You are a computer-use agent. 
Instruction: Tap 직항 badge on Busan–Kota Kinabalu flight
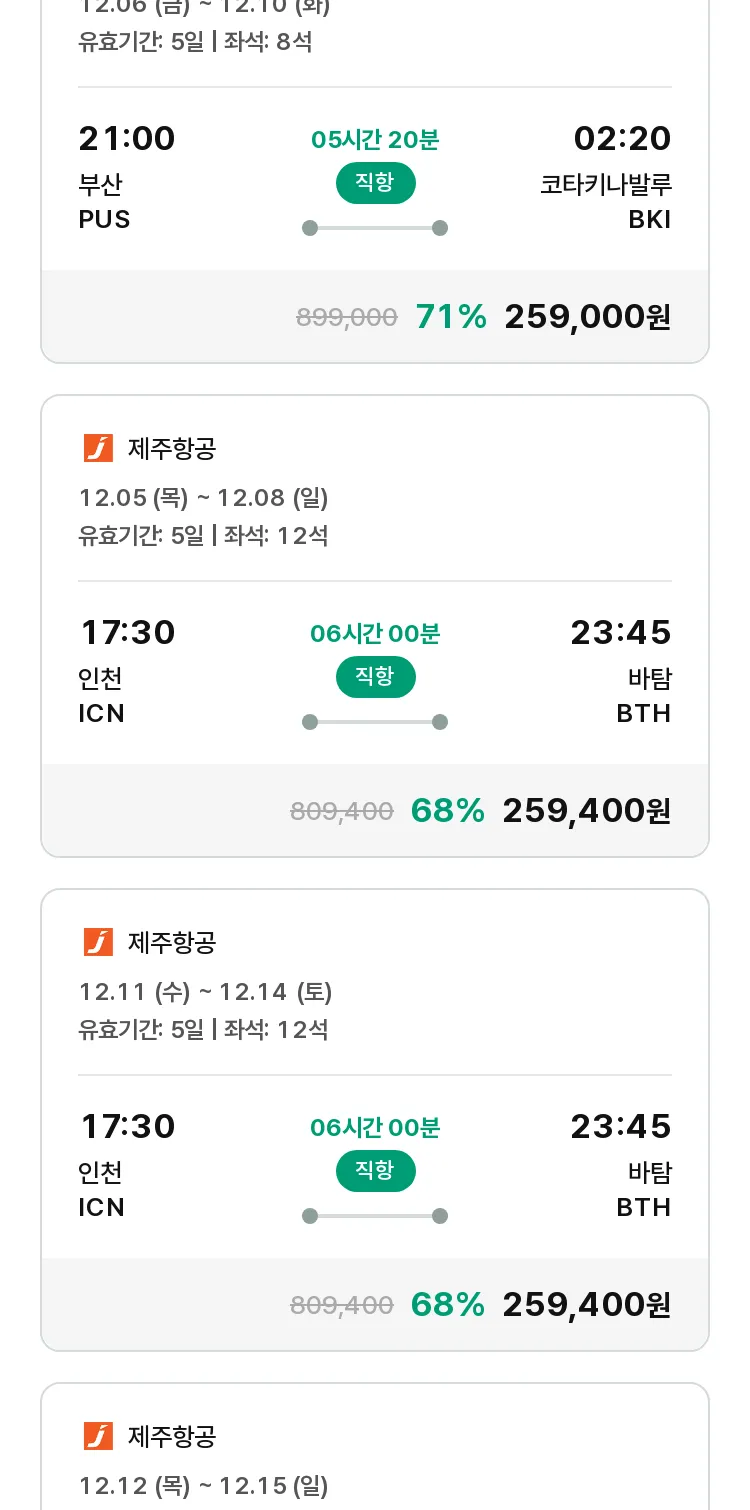(x=375, y=183)
